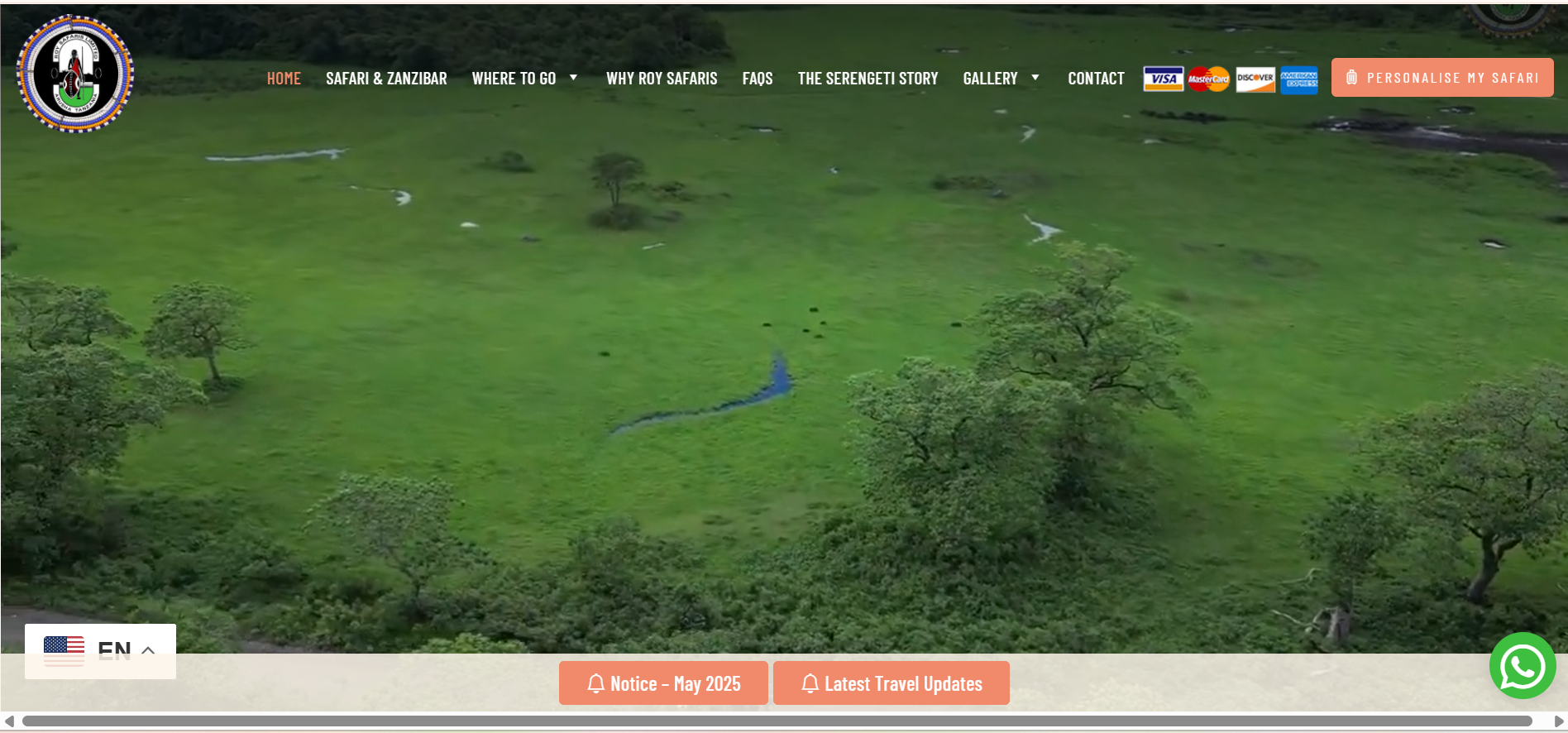The image size is (1568, 733).
Task: Click the backpack icon on Personalise My Safari
Action: [1351, 78]
